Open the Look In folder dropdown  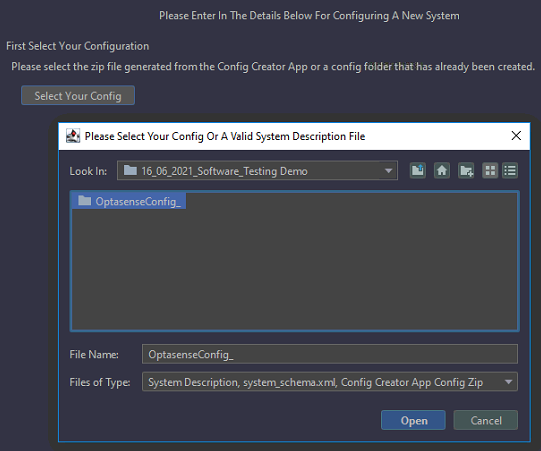[x=257, y=170]
